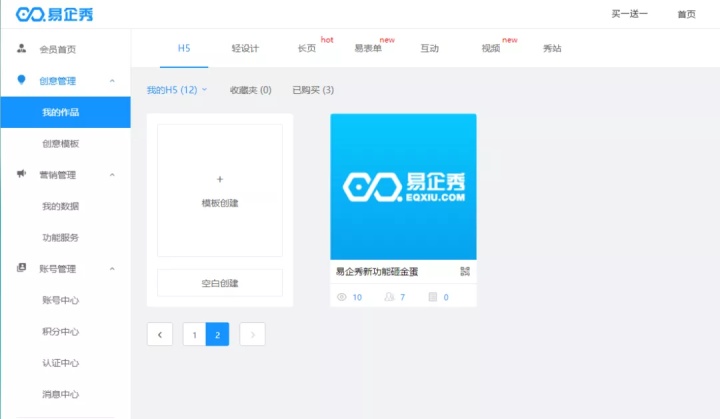Click the 首页 link in header
The image size is (720, 419).
click(686, 14)
